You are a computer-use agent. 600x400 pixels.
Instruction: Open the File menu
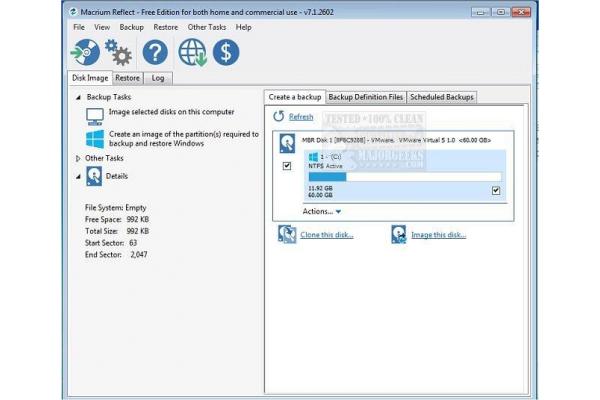[x=79, y=27]
